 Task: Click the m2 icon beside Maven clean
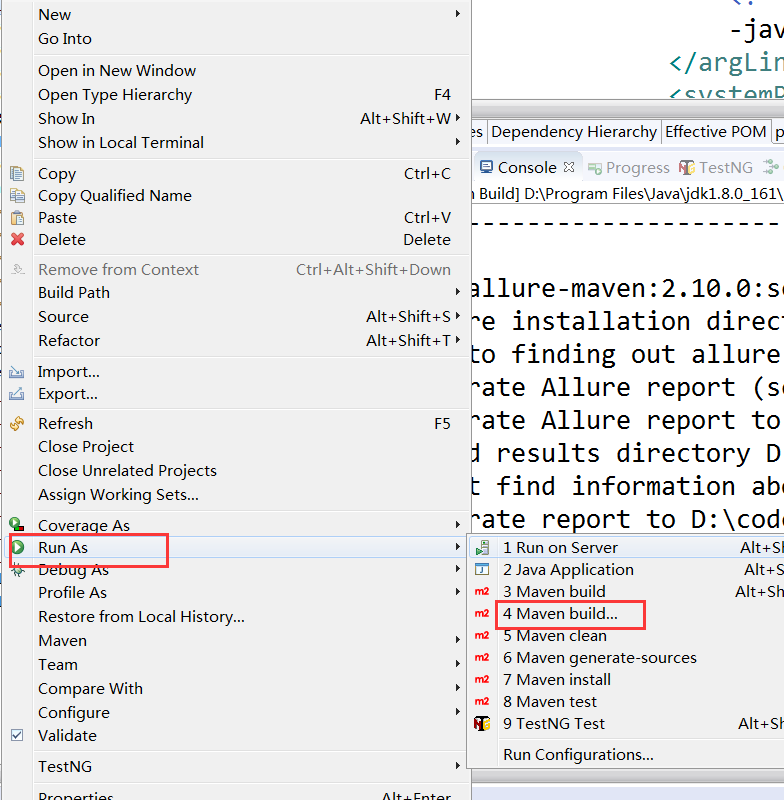pos(482,636)
